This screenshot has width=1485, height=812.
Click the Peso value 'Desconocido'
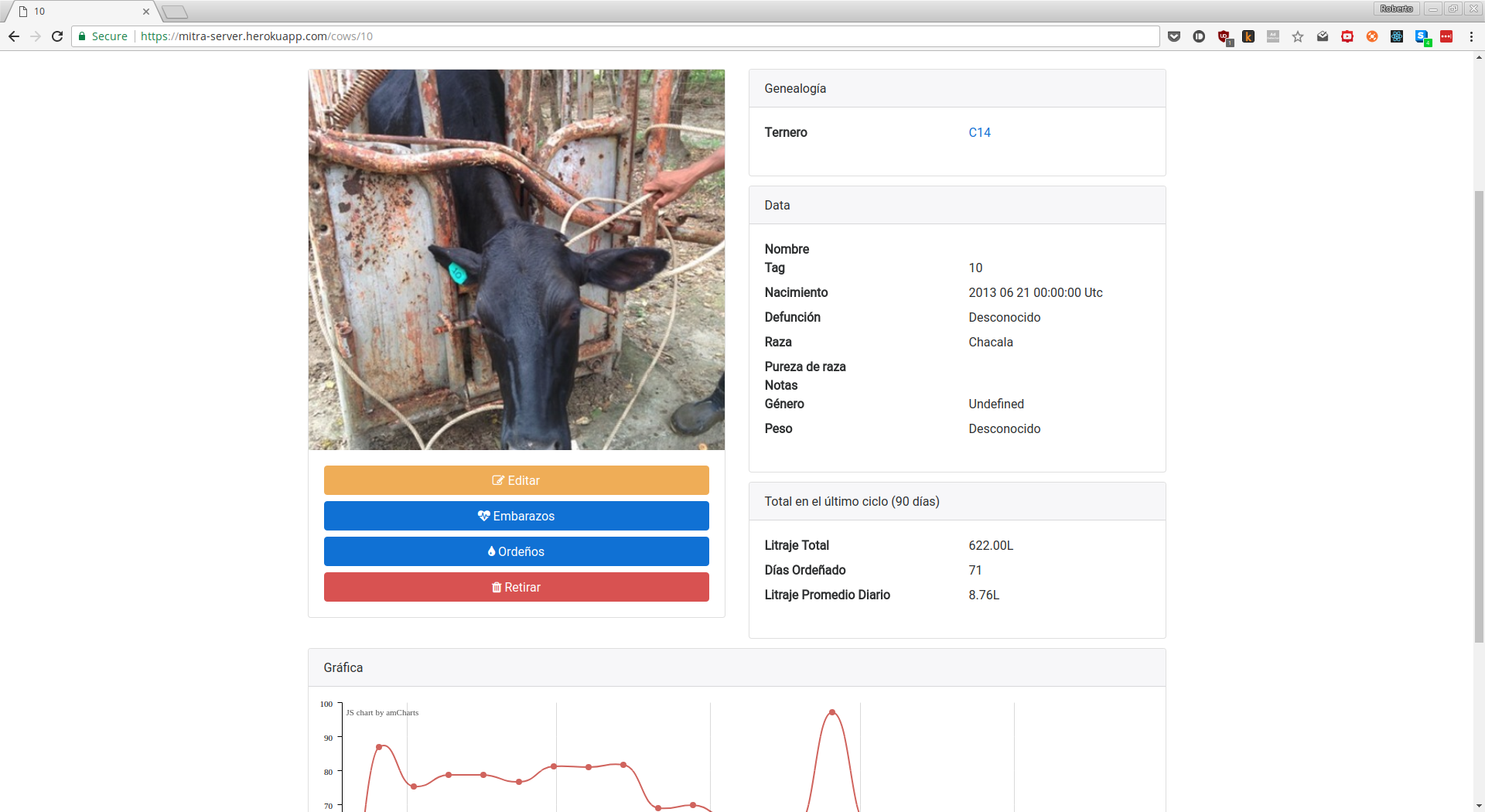(1004, 428)
